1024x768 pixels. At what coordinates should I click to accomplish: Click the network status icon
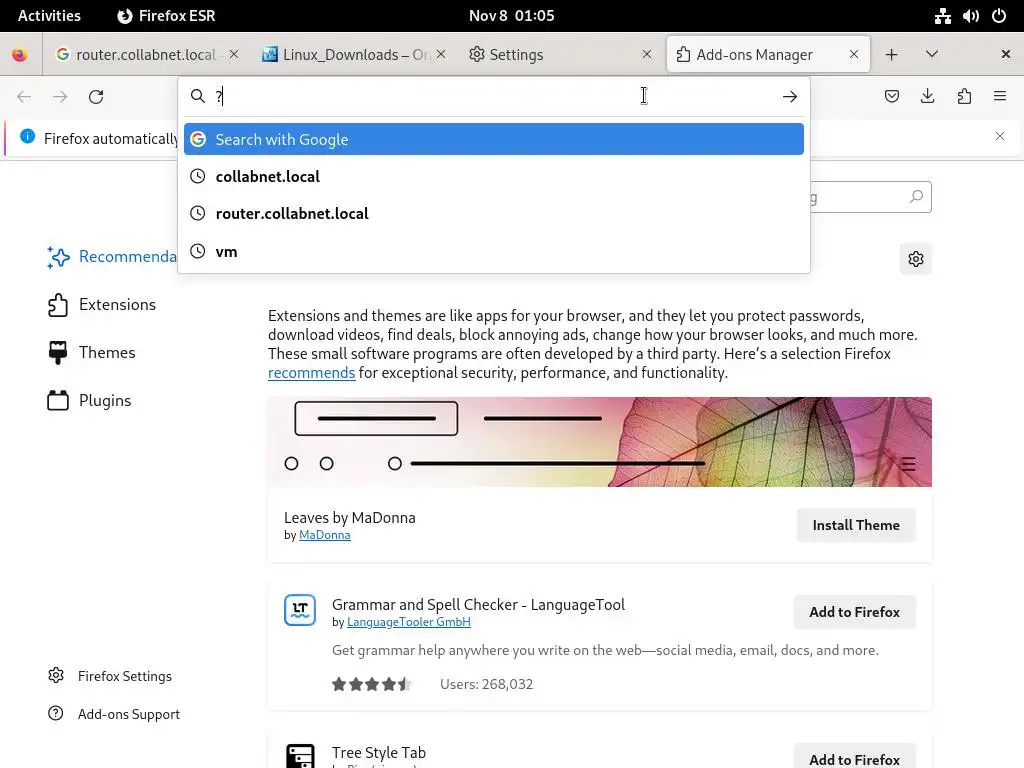(942, 16)
